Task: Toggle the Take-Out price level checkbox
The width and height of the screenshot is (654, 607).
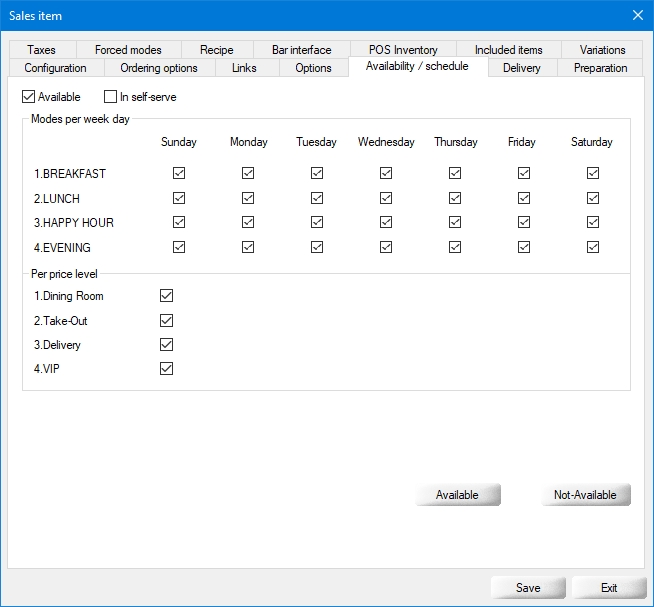Action: click(x=167, y=321)
